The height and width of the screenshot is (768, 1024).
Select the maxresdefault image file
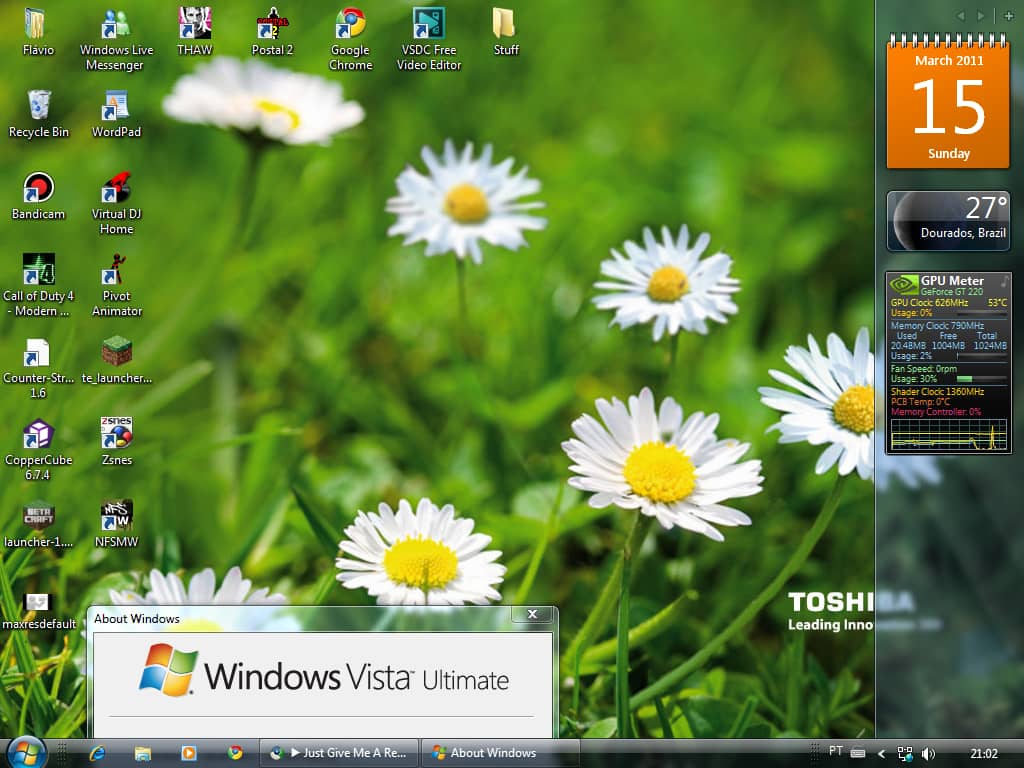39,611
